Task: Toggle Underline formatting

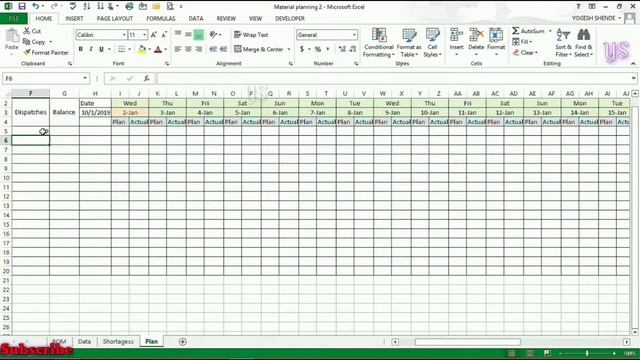Action: tap(101, 49)
